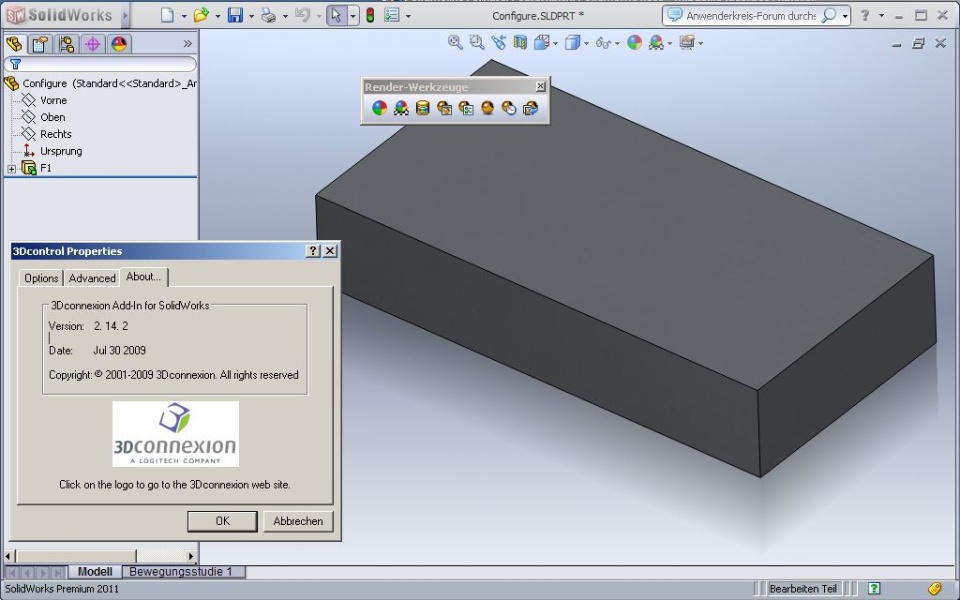Cancel dialog with Abbrechen button
Screen dimensions: 960x600
point(298,521)
